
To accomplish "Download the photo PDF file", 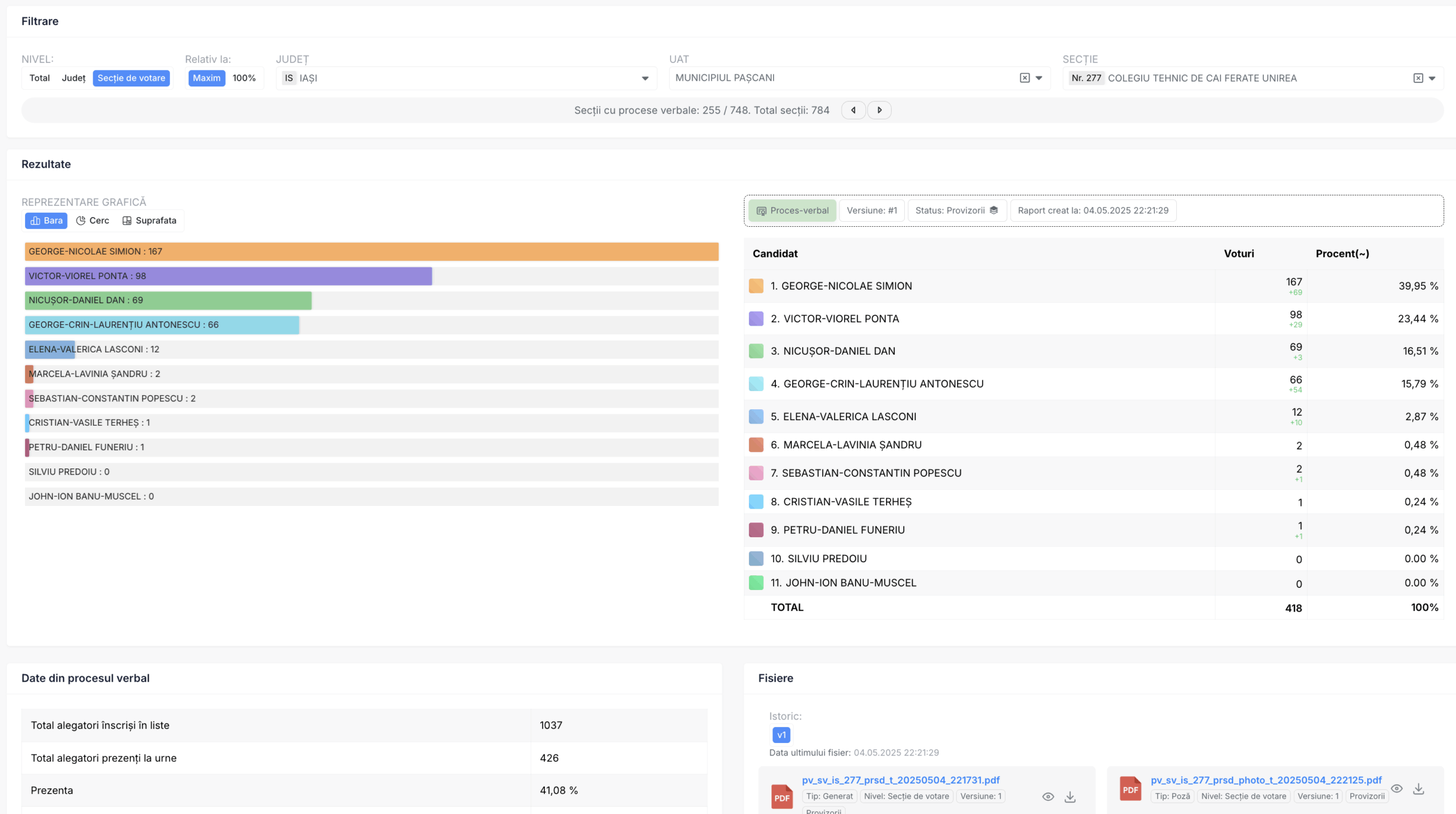I will pos(1418,788).
